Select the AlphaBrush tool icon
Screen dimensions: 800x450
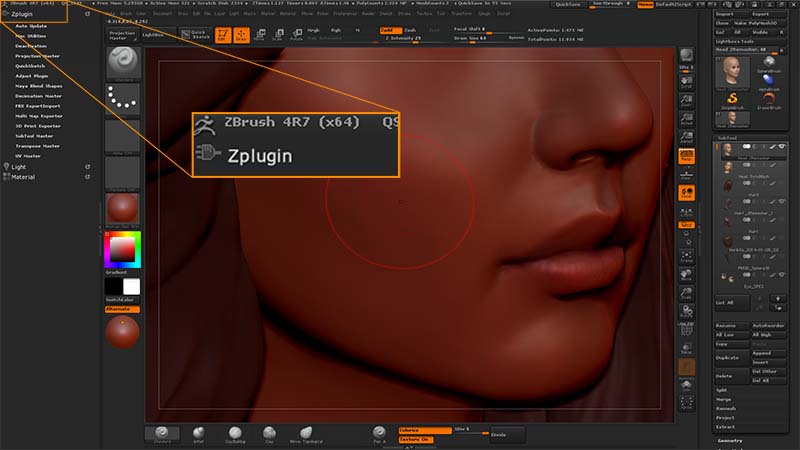click(x=769, y=82)
